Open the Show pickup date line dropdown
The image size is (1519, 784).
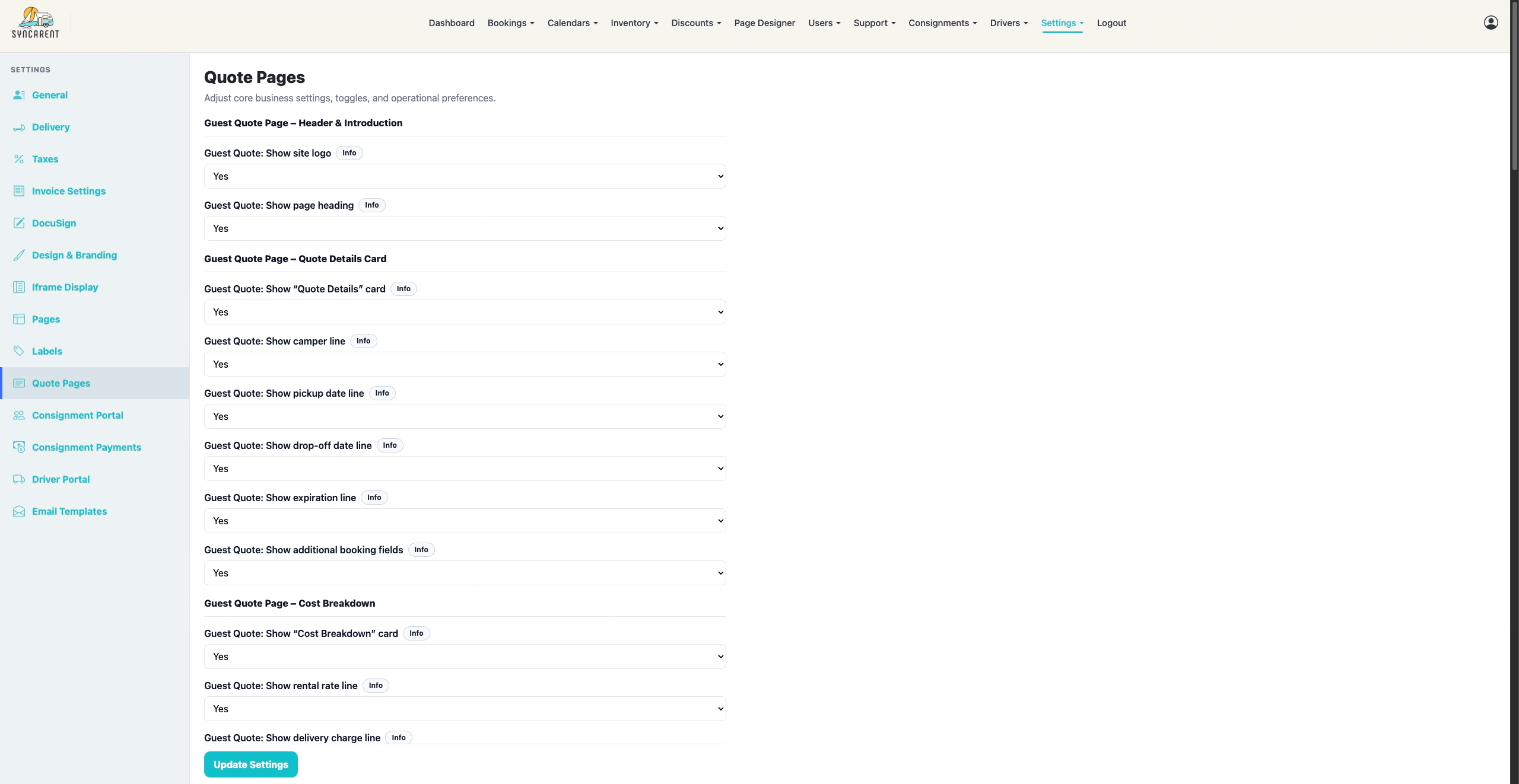click(x=465, y=416)
